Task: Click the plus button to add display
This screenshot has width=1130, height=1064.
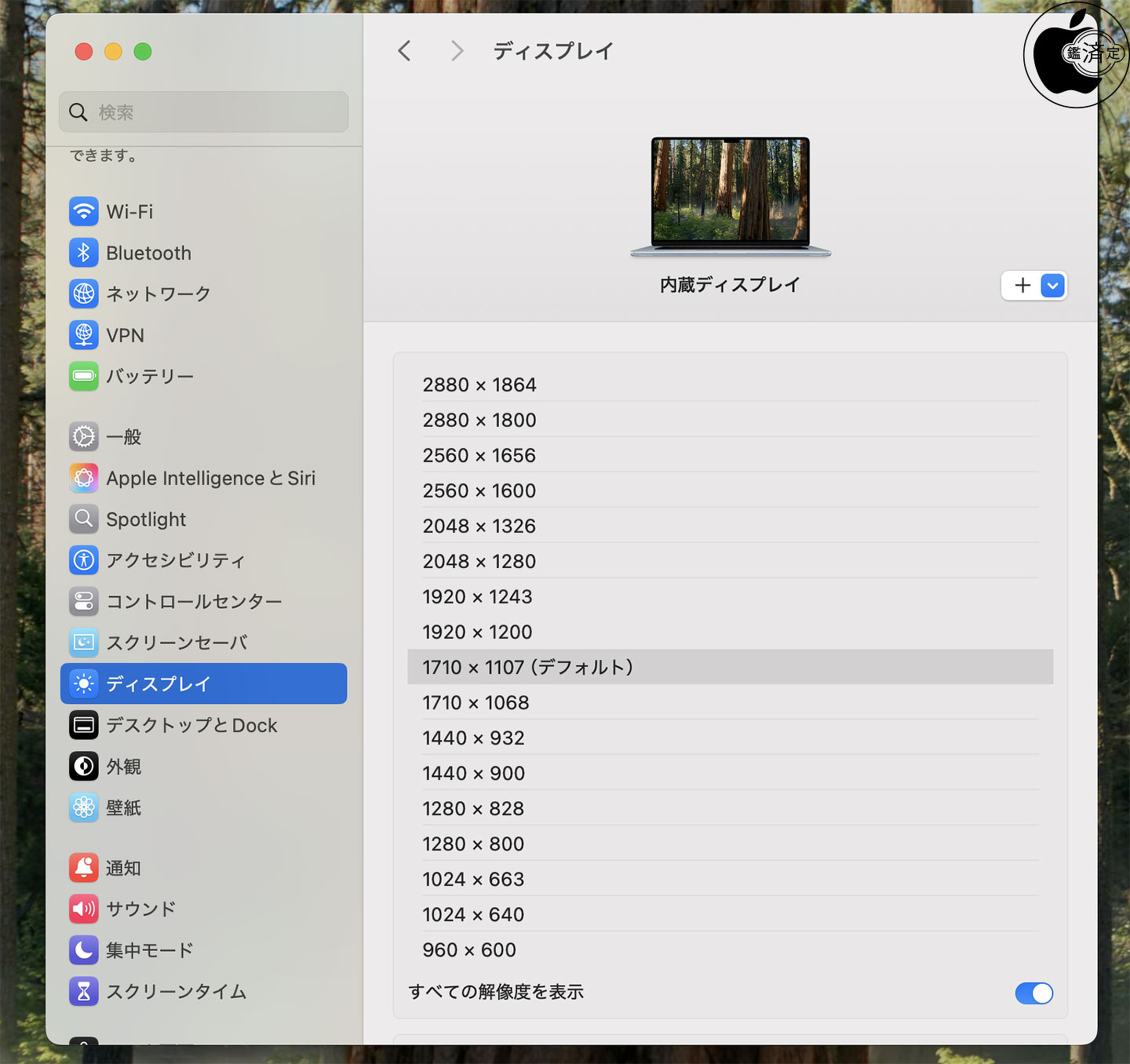Action: click(x=1022, y=286)
